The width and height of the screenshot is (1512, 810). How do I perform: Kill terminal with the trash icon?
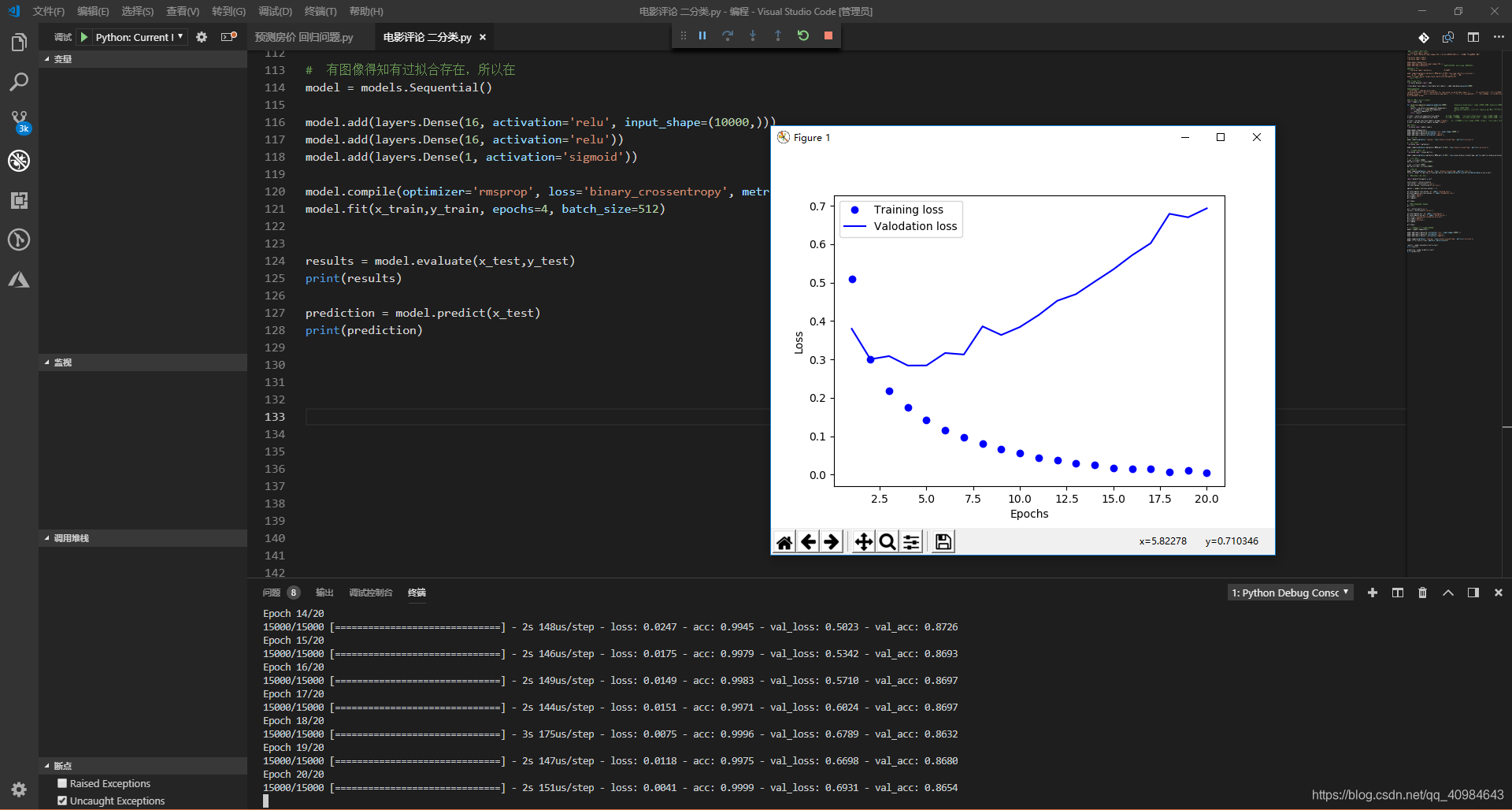pyautogui.click(x=1423, y=593)
